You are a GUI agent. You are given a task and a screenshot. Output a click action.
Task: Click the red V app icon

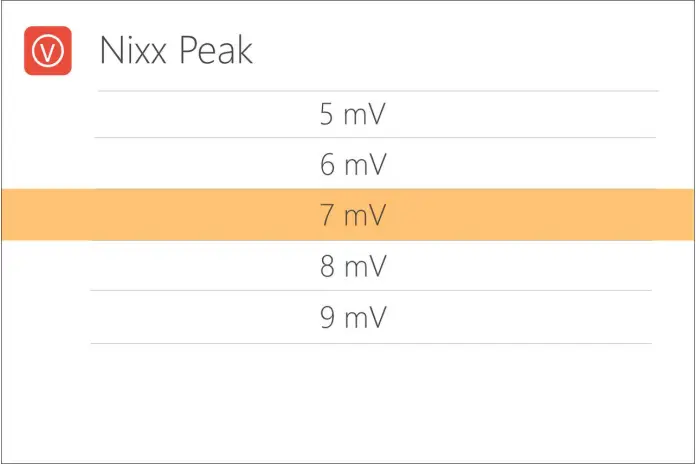click(48, 49)
